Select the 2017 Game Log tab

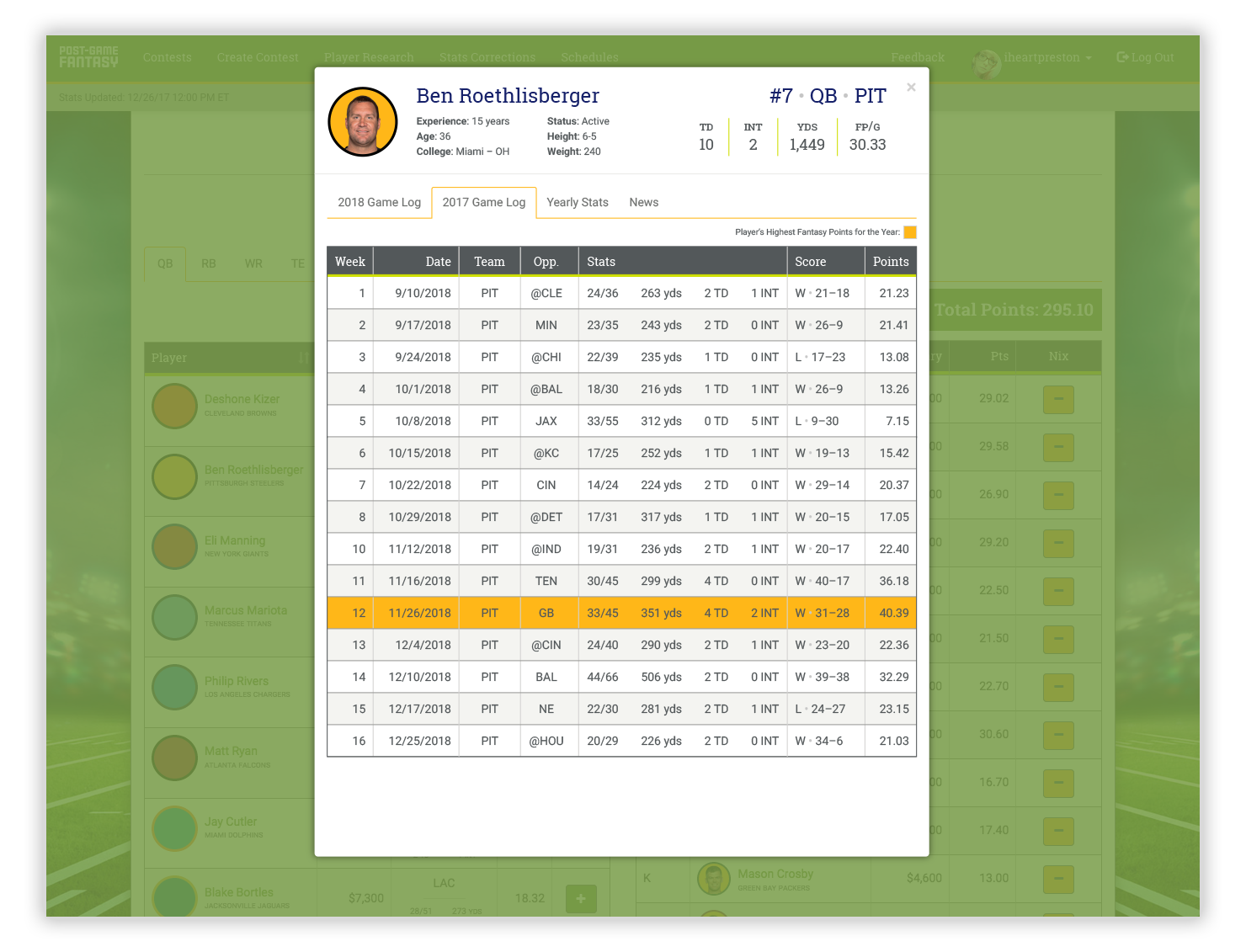tap(484, 202)
